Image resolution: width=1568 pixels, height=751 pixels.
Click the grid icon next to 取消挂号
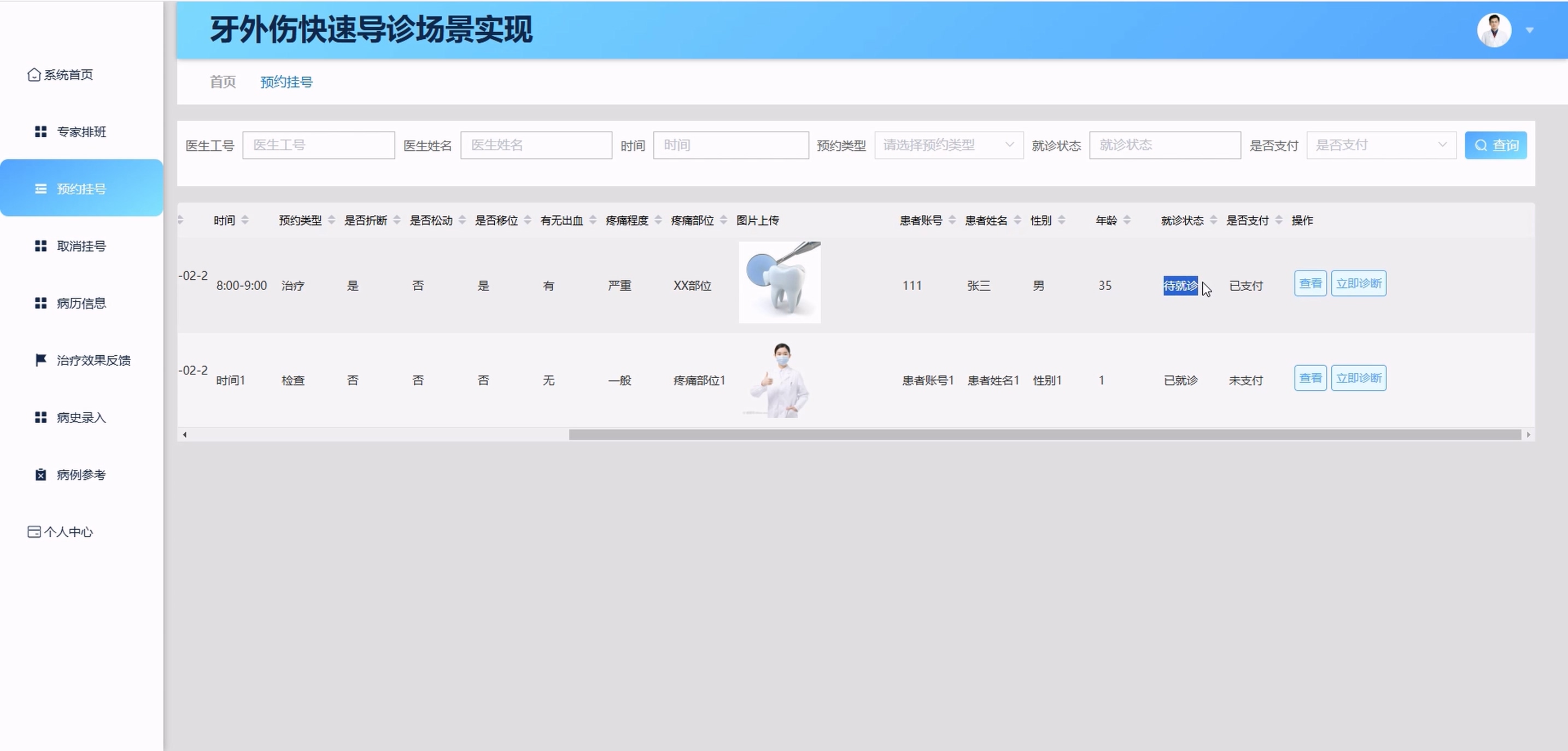point(41,246)
